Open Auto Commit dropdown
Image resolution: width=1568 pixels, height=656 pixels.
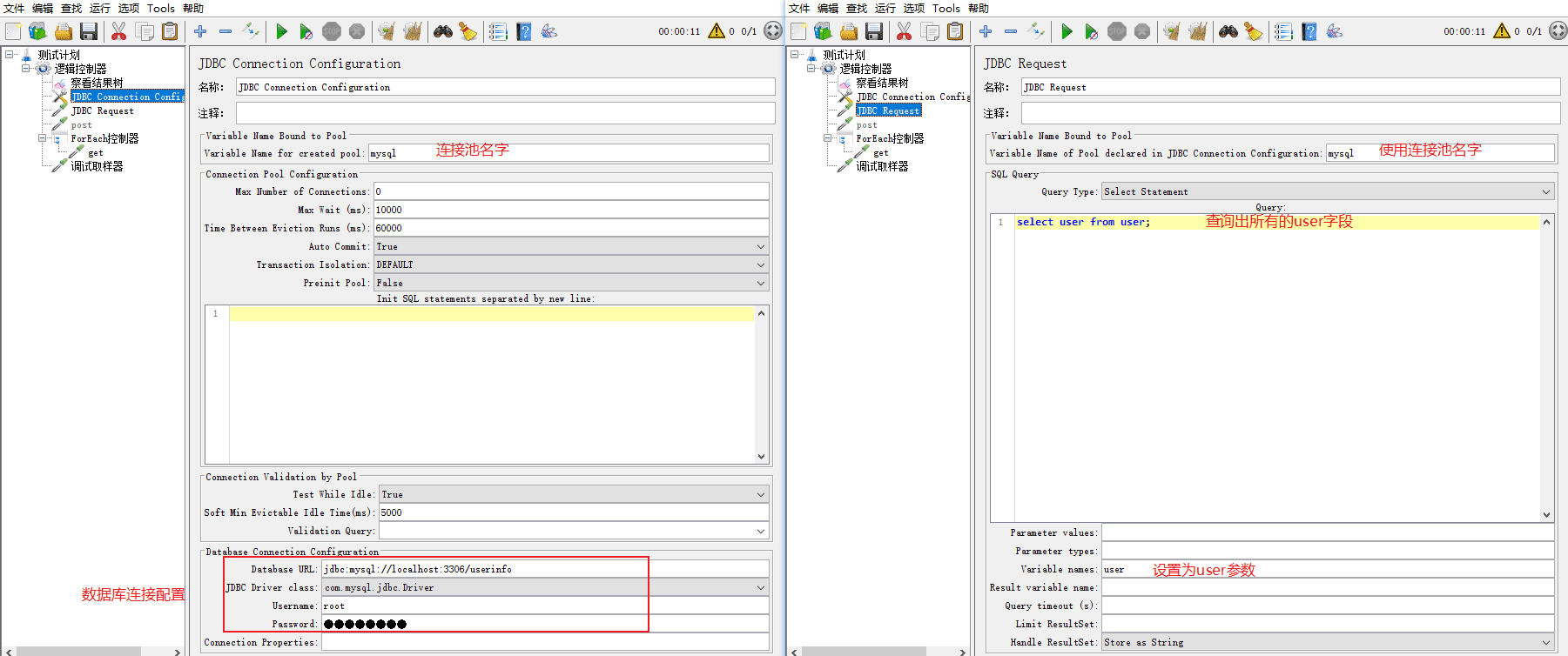pos(571,246)
